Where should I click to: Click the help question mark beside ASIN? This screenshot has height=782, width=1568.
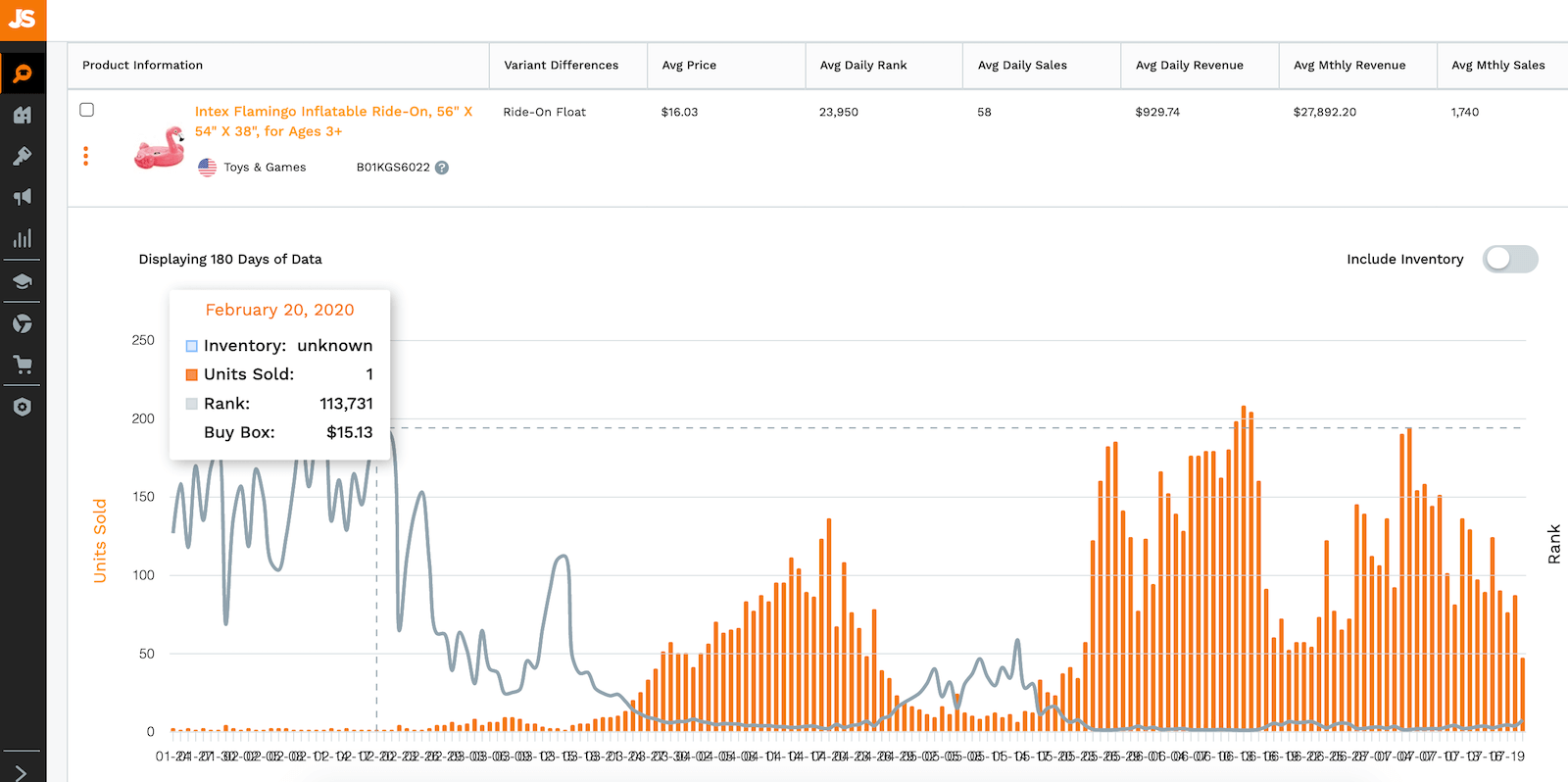tap(442, 168)
